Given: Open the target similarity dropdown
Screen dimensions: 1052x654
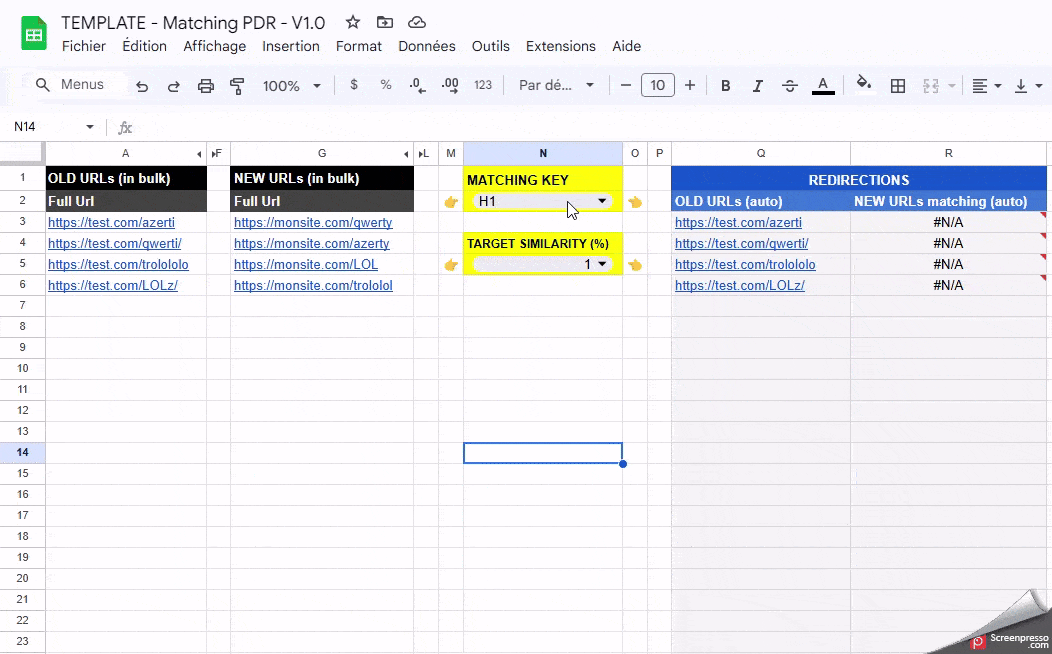Looking at the screenshot, I should (602, 265).
